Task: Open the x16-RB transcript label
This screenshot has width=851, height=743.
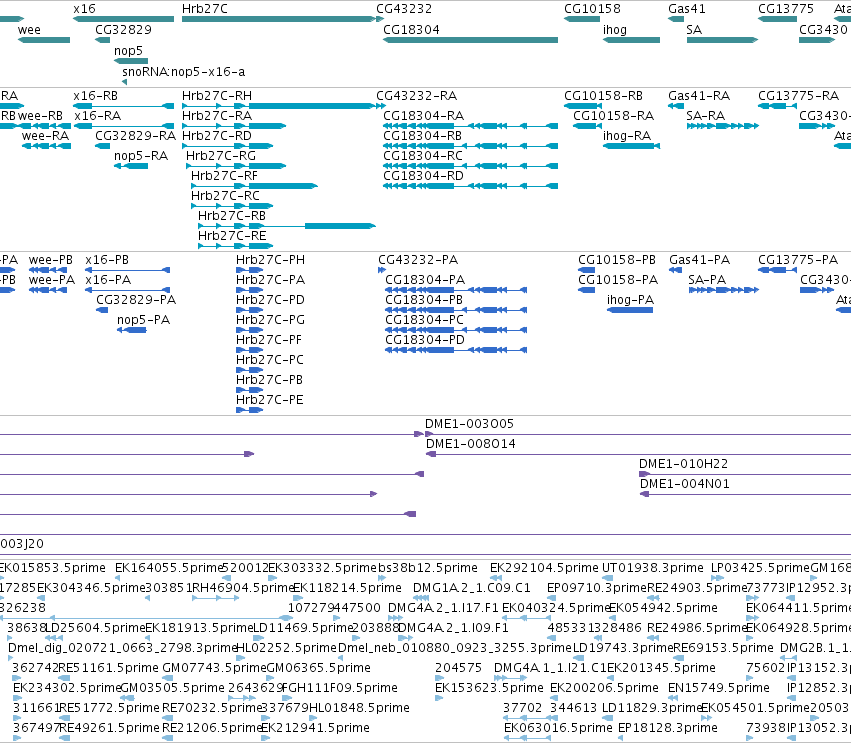Action: [x=96, y=96]
